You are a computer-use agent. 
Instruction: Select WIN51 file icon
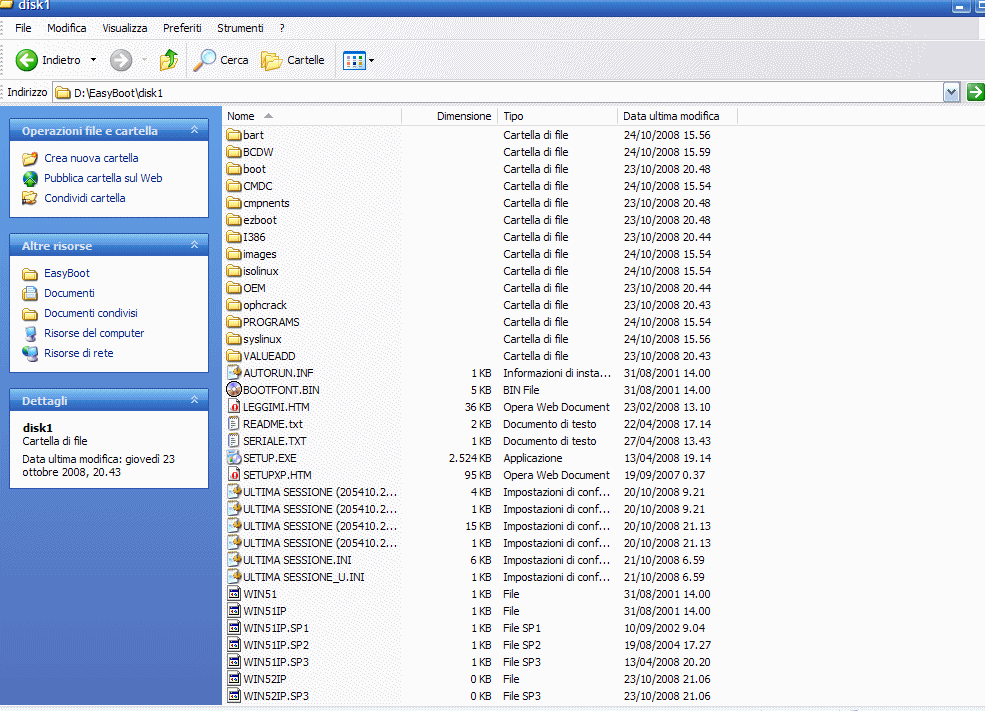coord(234,593)
